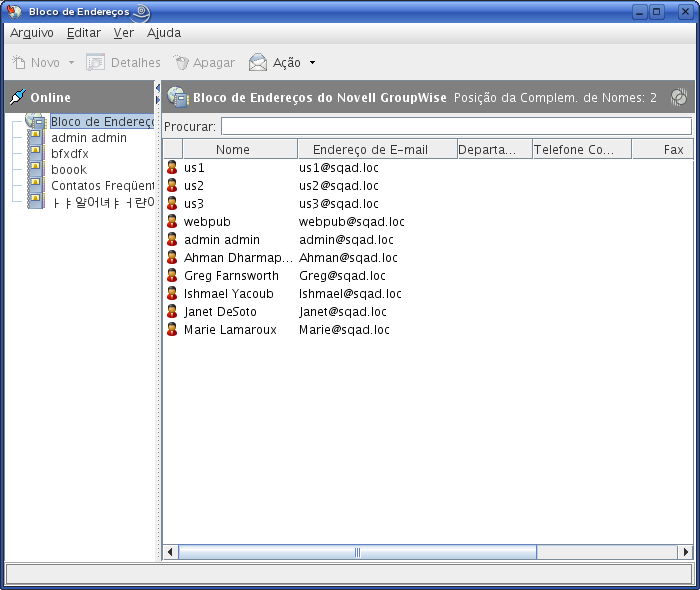Image resolution: width=700 pixels, height=590 pixels.
Task: Click the user icon beside Marie Lamaroux
Action: tap(172, 330)
